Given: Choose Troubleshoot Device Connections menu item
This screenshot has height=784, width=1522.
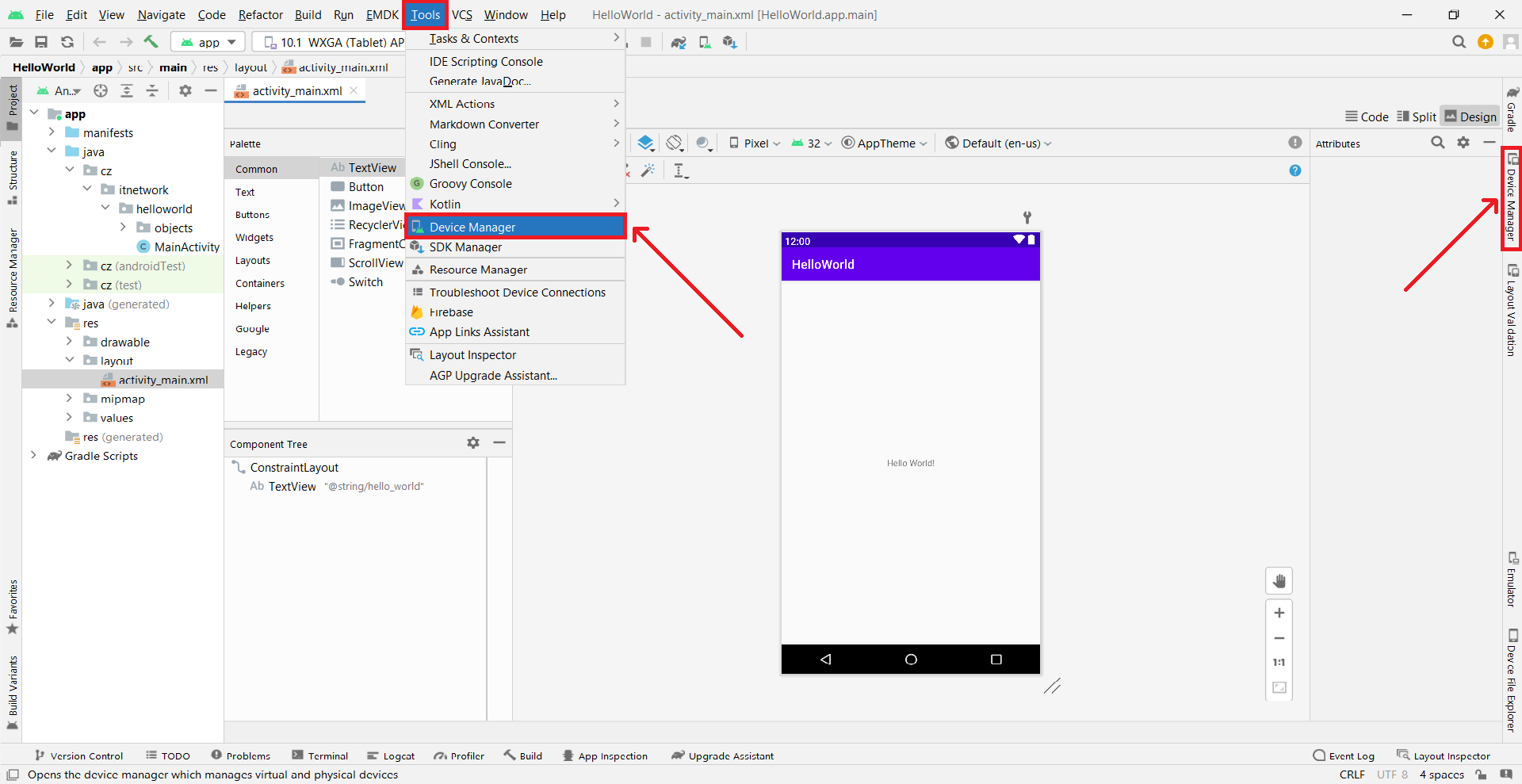Looking at the screenshot, I should tap(515, 293).
